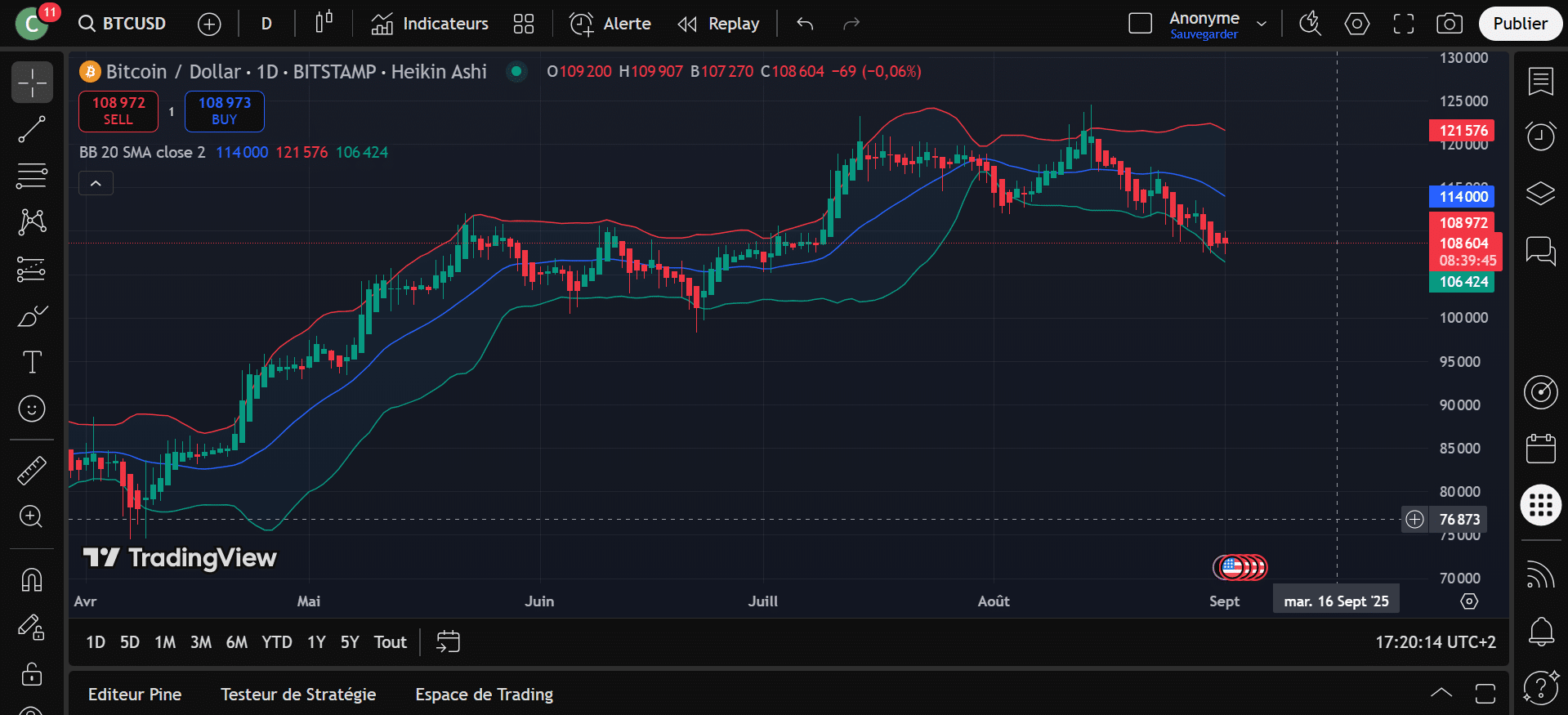
Task: Choose the ruler measure tool
Action: (x=32, y=471)
